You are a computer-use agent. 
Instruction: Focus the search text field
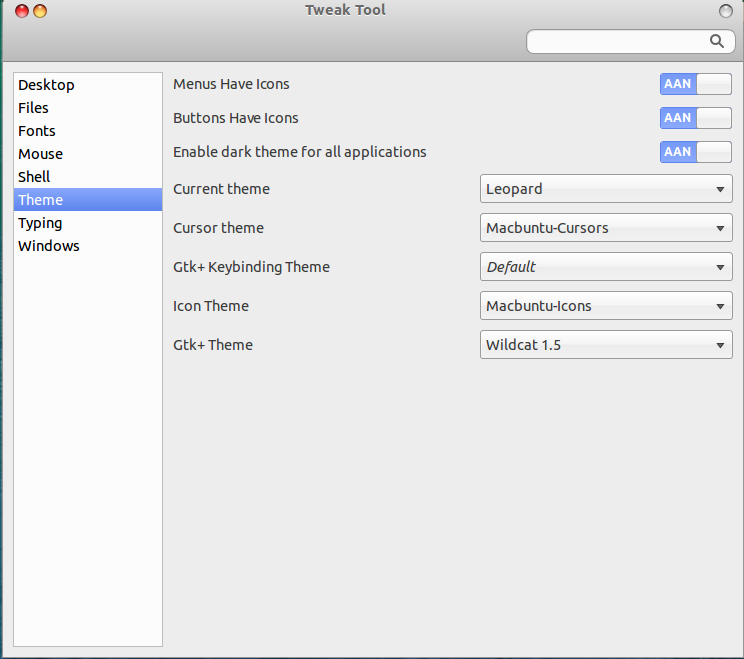[x=615, y=41]
